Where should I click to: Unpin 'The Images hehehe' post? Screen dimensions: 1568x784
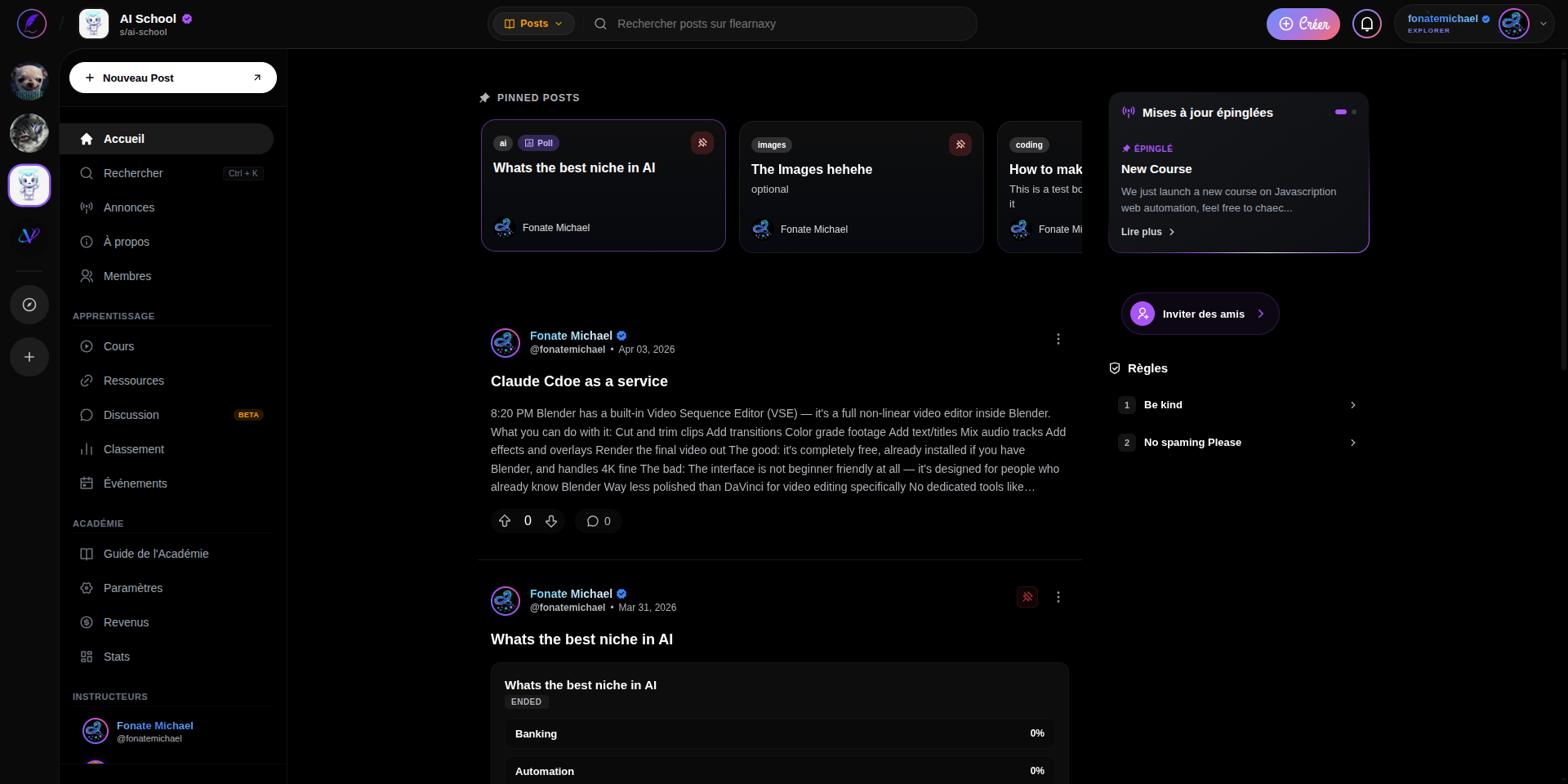point(960,145)
